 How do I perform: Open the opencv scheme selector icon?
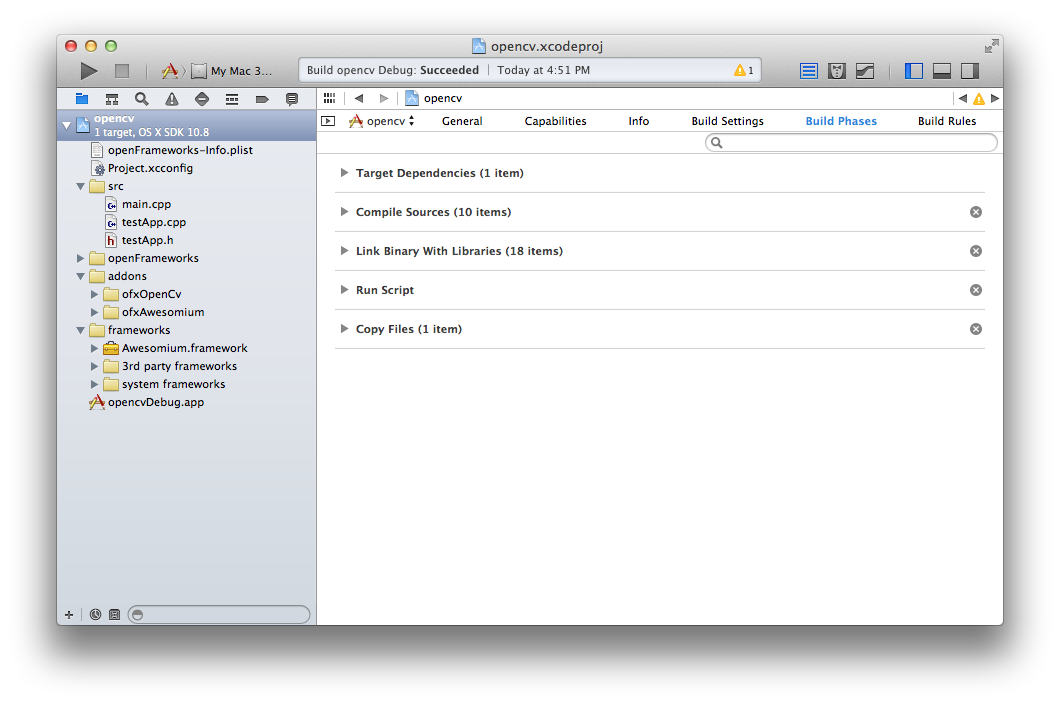pos(170,70)
